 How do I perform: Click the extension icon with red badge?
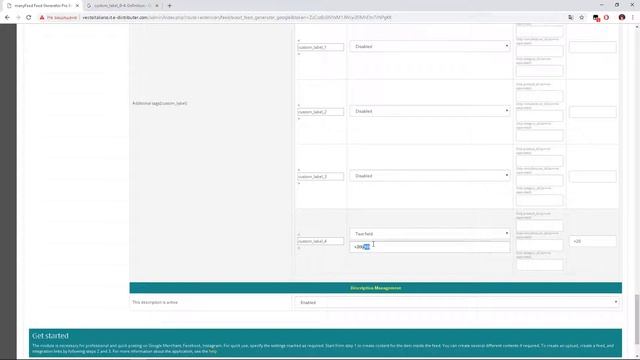click(x=596, y=18)
